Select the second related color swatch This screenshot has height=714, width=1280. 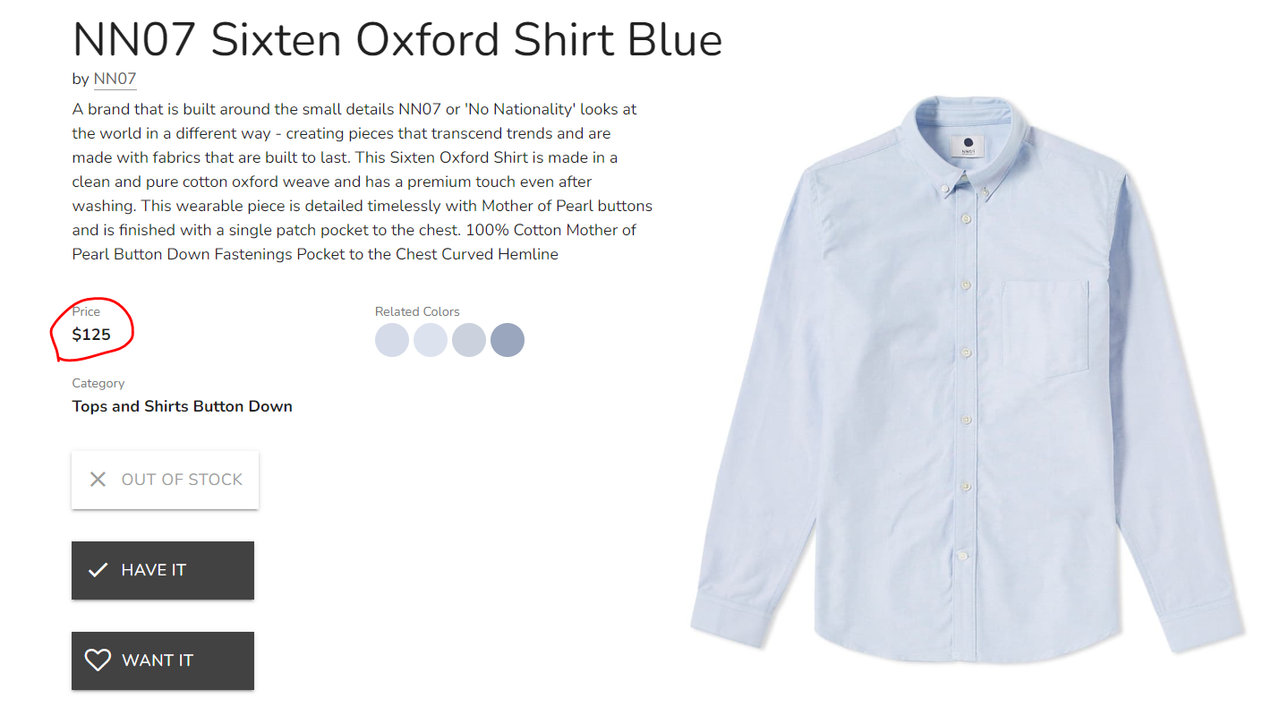(430, 340)
